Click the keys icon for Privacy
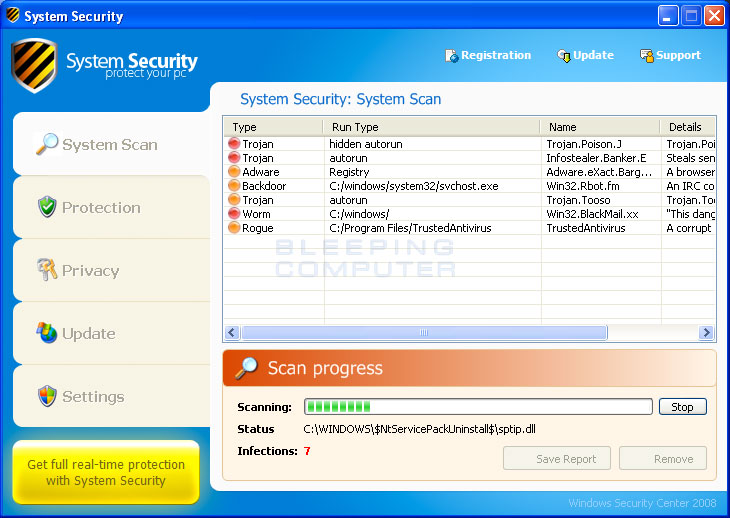 click(x=47, y=269)
